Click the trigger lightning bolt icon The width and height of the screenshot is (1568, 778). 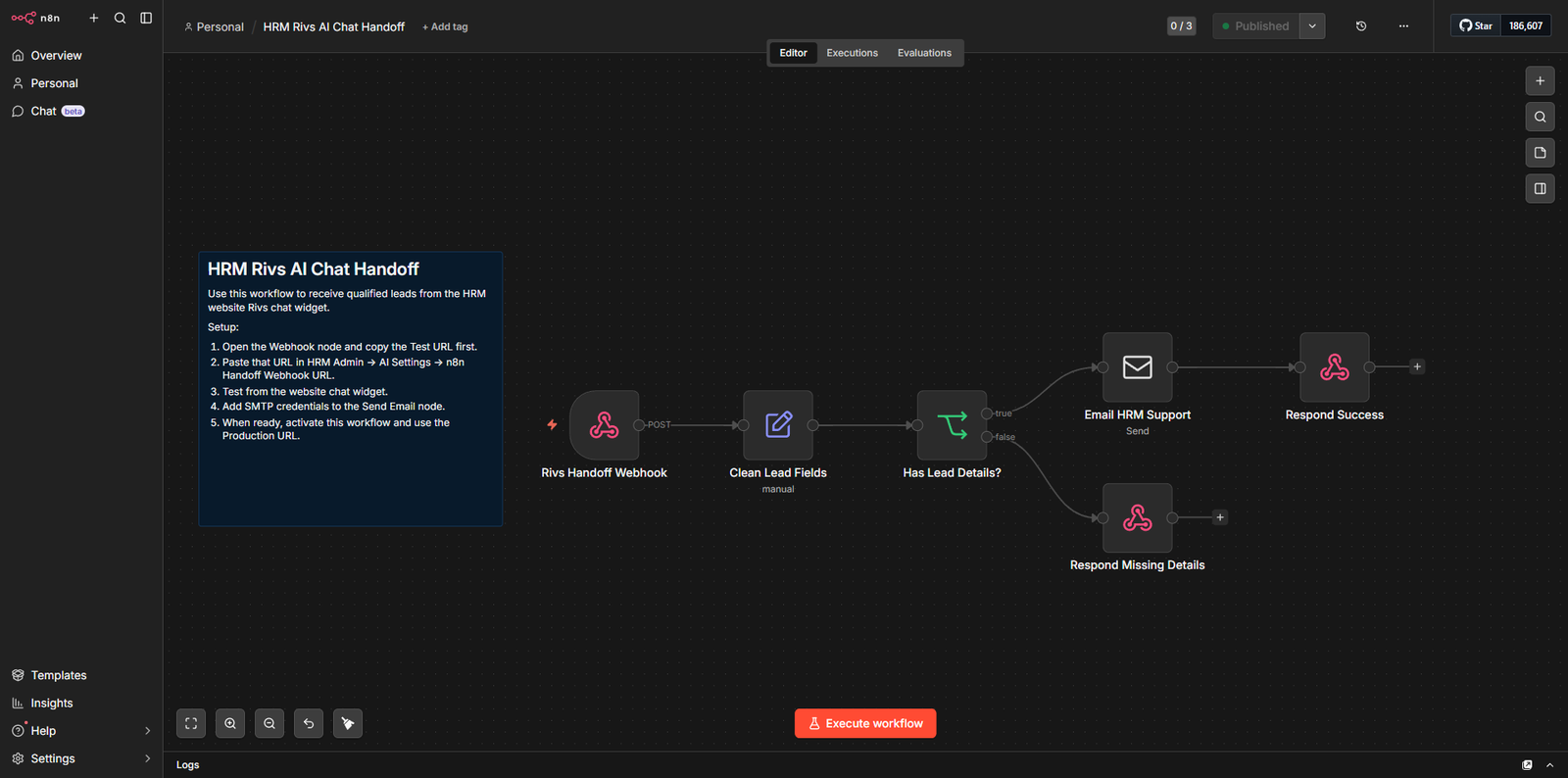(552, 425)
